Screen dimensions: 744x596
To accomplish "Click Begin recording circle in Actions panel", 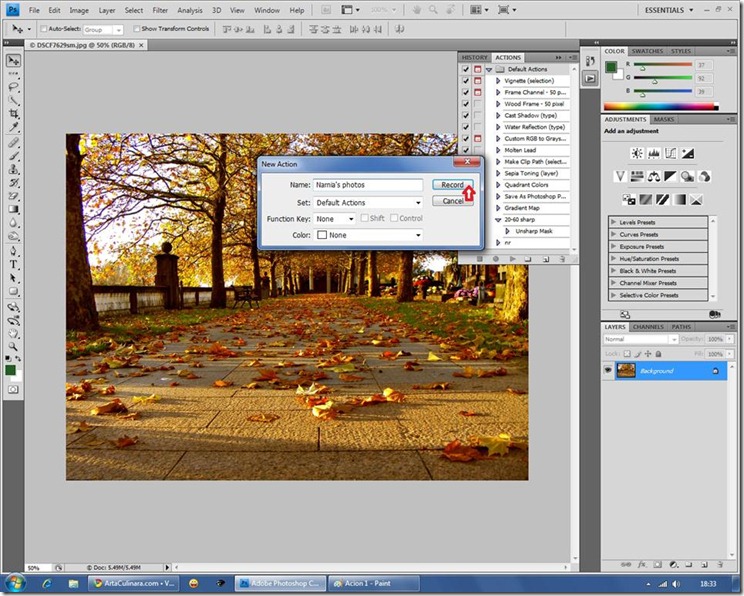I will coord(496,259).
